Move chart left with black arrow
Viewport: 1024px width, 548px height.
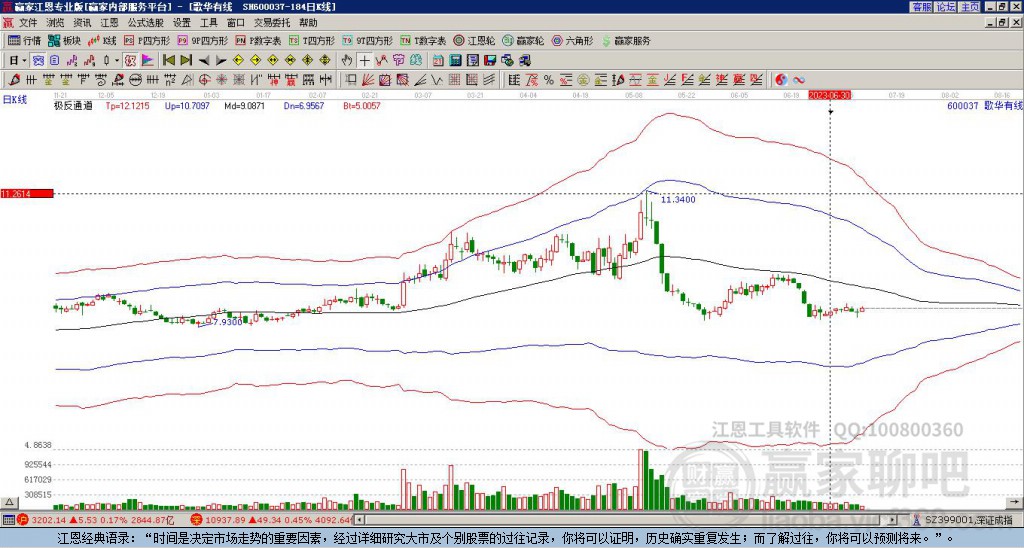(x=204, y=60)
